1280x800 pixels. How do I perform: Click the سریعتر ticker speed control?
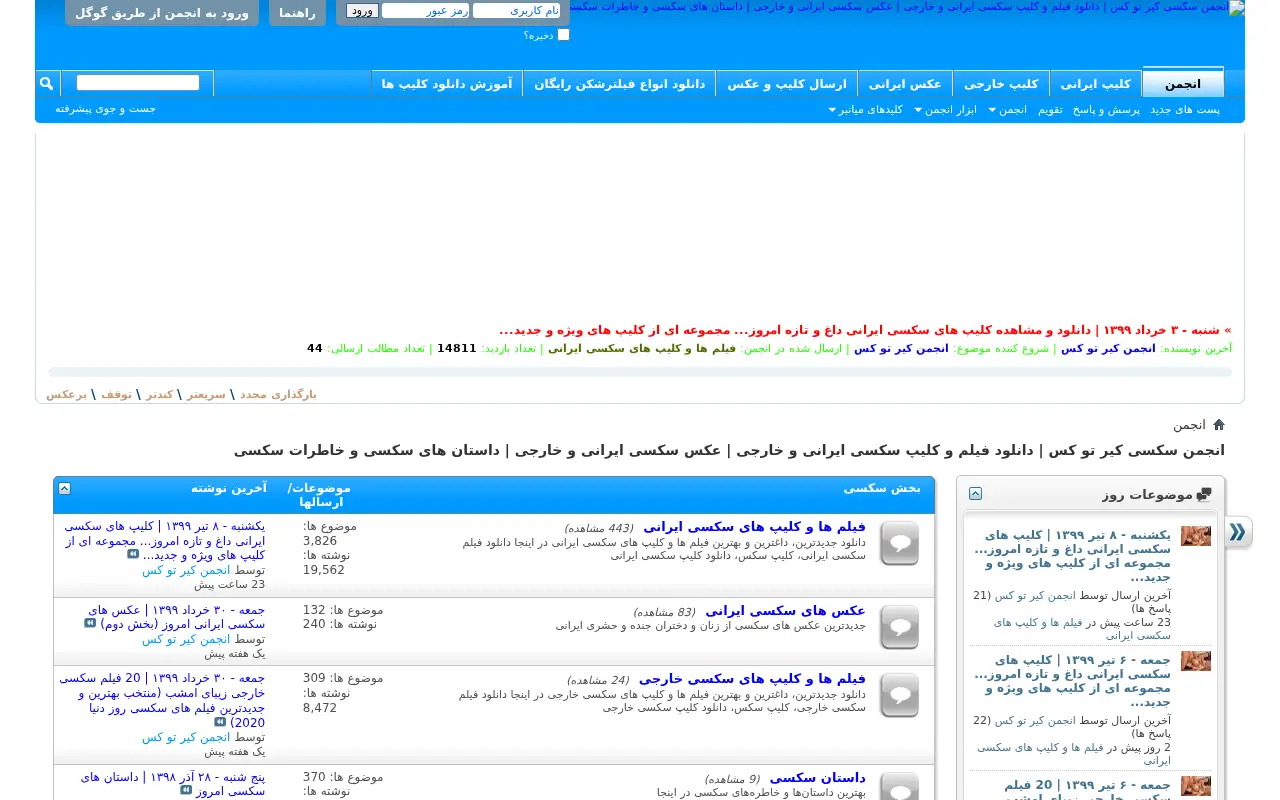206,394
